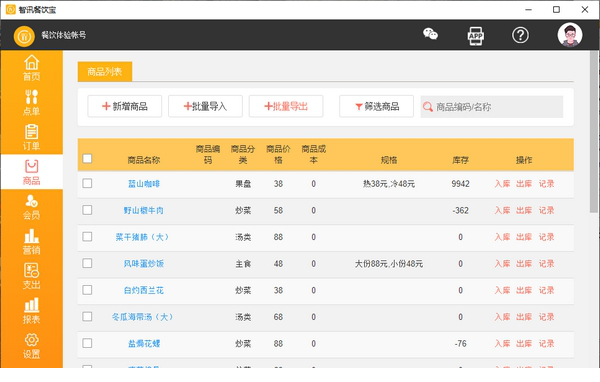
Task: Click the 餐饮体验帐号 account name
Action: click(x=64, y=35)
